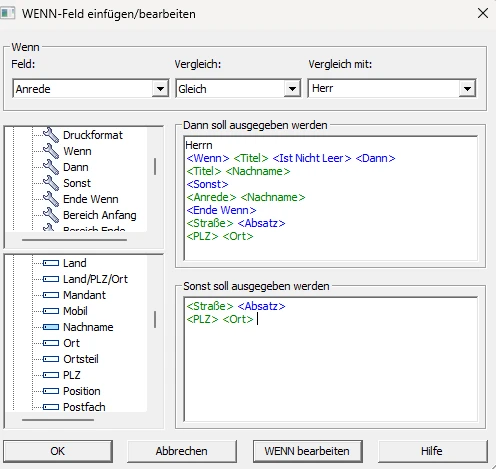
Task: Click the Ende Wenn wrench icon
Action: tap(51, 199)
